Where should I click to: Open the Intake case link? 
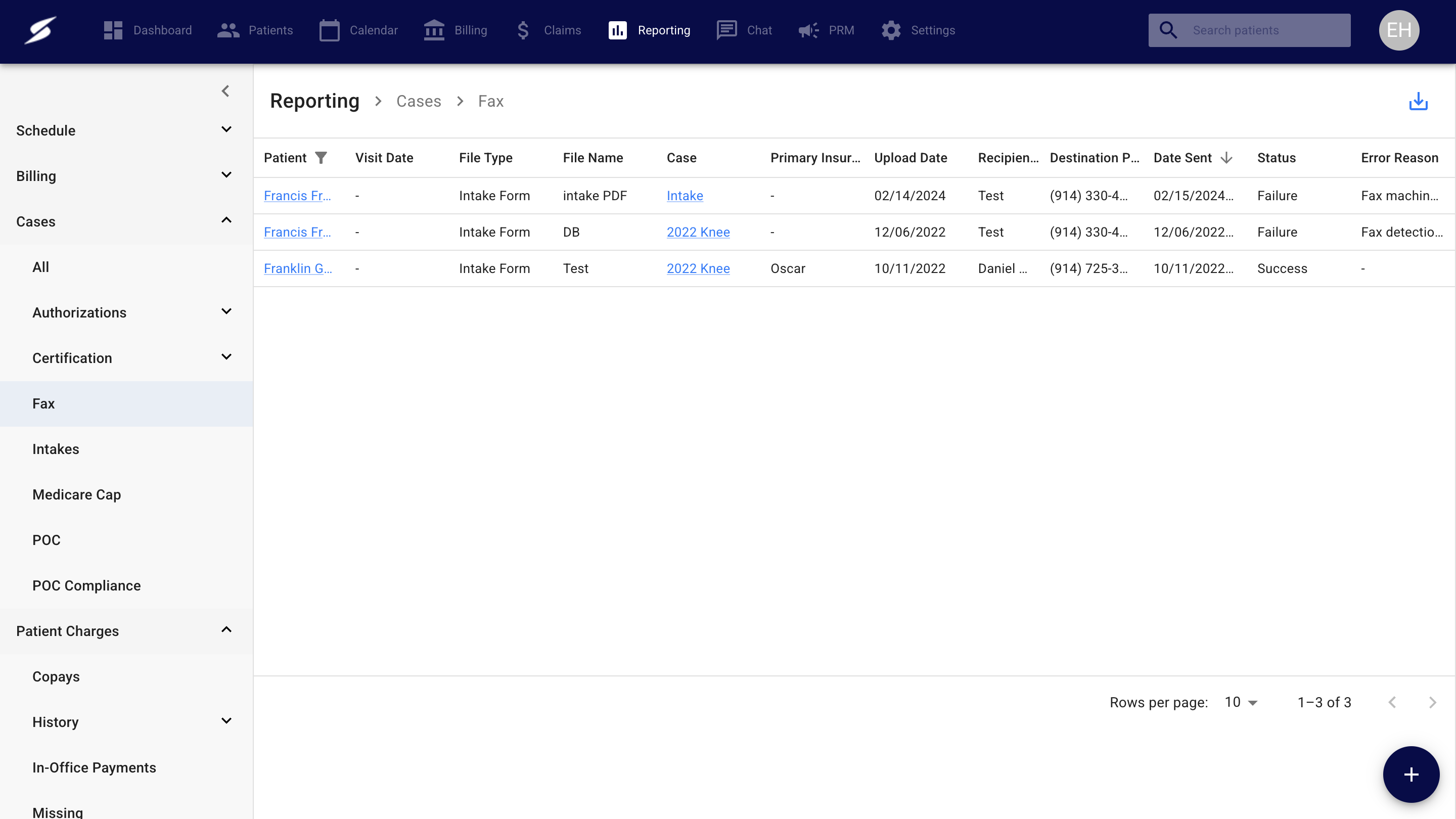[x=685, y=196]
